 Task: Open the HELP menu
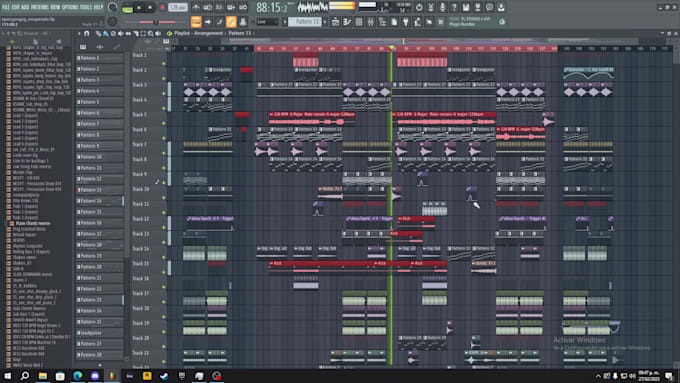[98, 7]
